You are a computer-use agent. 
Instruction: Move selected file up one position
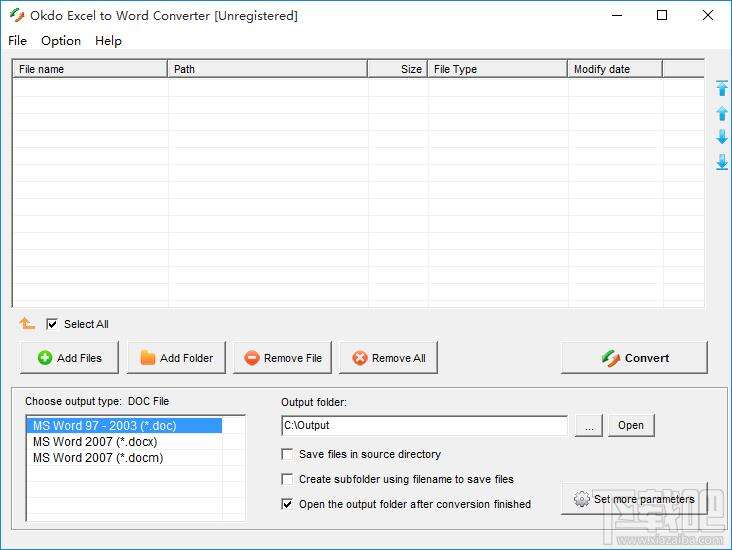[x=722, y=113]
